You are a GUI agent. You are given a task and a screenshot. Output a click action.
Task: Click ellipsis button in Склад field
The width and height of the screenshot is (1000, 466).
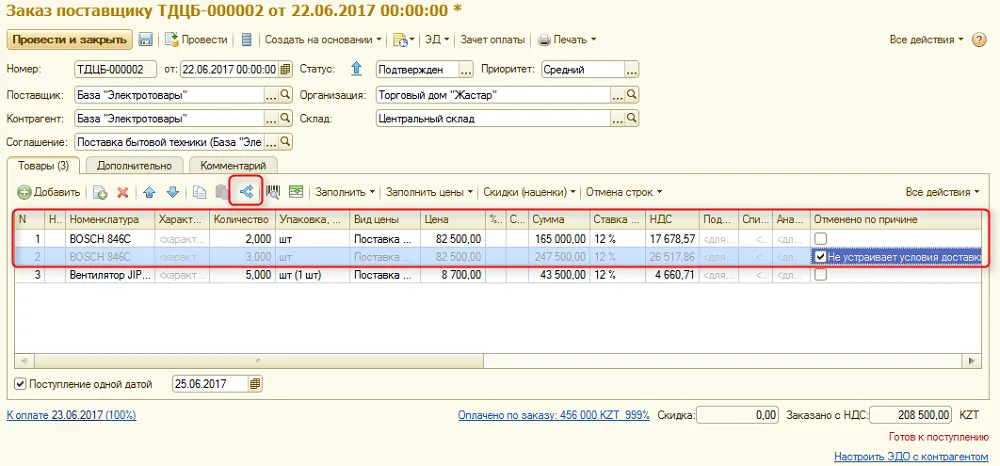(617, 119)
